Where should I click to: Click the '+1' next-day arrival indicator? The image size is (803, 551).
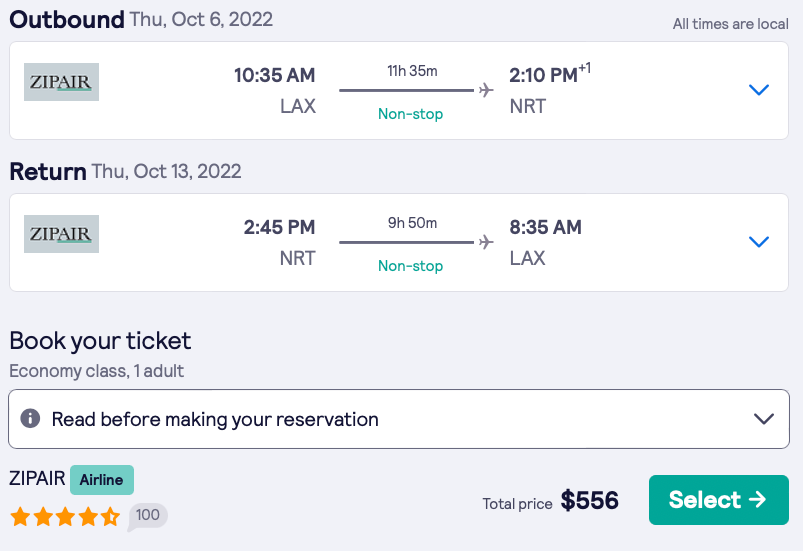click(x=585, y=68)
